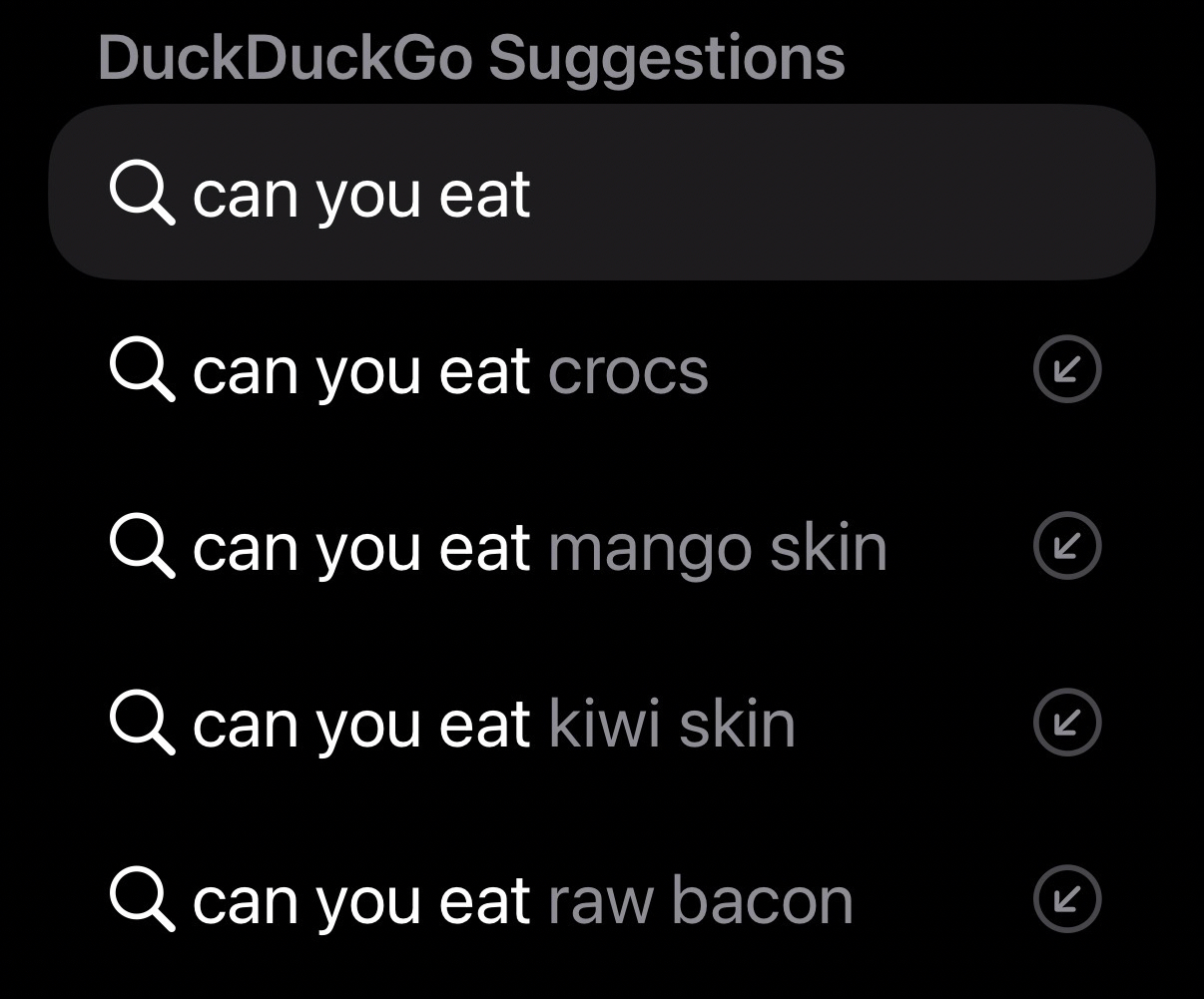Click the search icon on the kiwi skin row
The height and width of the screenshot is (999, 1204).
[x=141, y=723]
